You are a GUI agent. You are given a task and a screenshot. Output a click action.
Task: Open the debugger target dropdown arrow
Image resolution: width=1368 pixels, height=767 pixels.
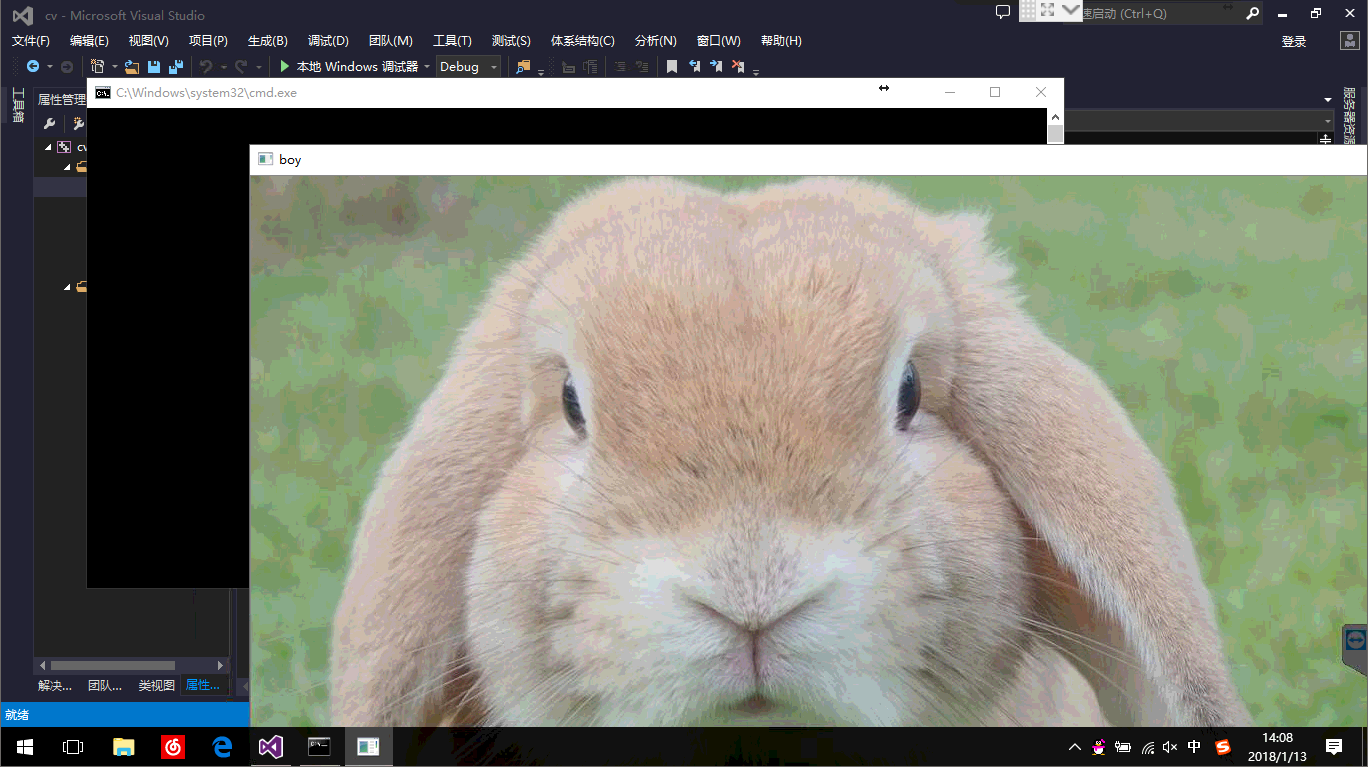427,67
